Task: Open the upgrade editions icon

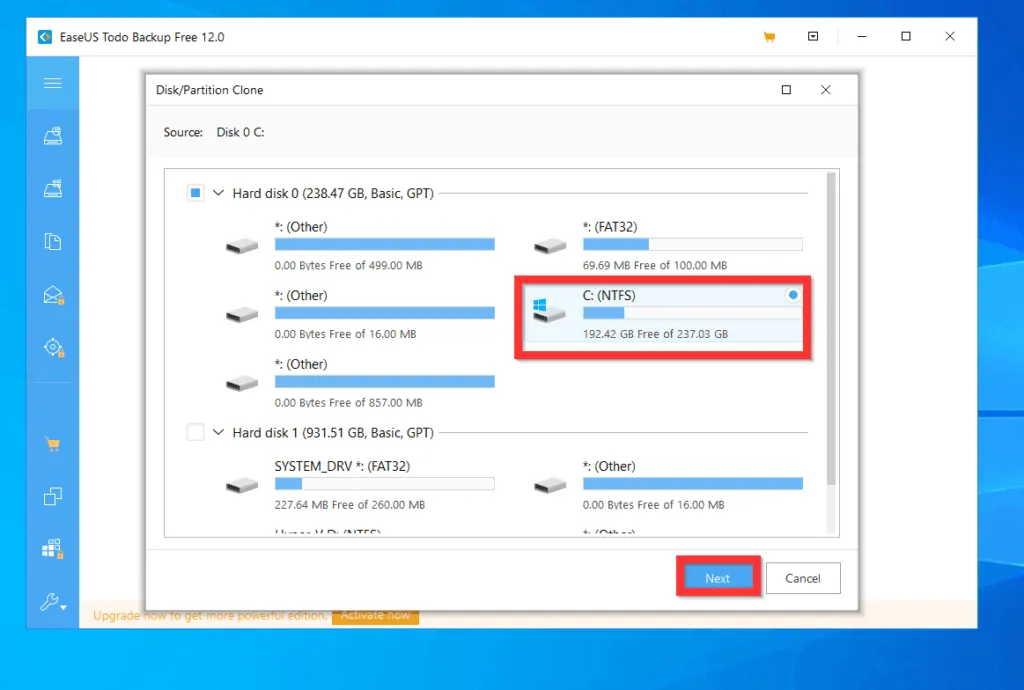Action: tap(52, 548)
